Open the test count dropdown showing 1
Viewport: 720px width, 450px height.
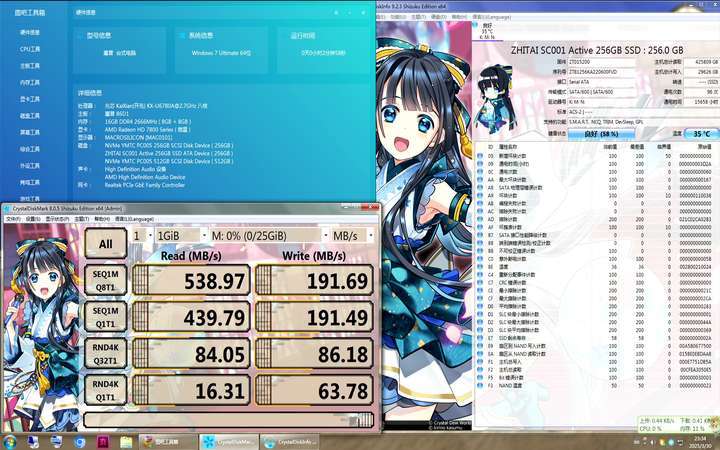pyautogui.click(x=142, y=236)
